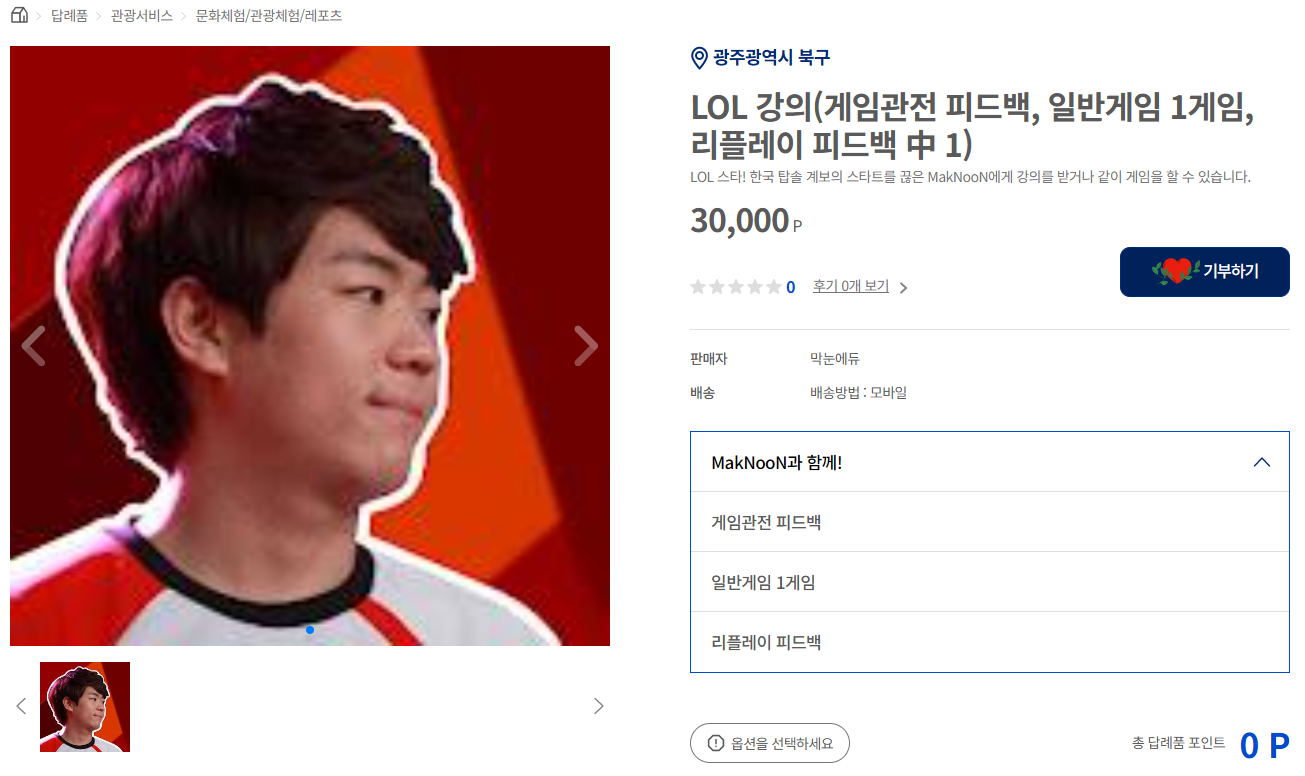1305x776 pixels.
Task: Open the 후기 0개 보기 arrow
Action: [x=903, y=288]
